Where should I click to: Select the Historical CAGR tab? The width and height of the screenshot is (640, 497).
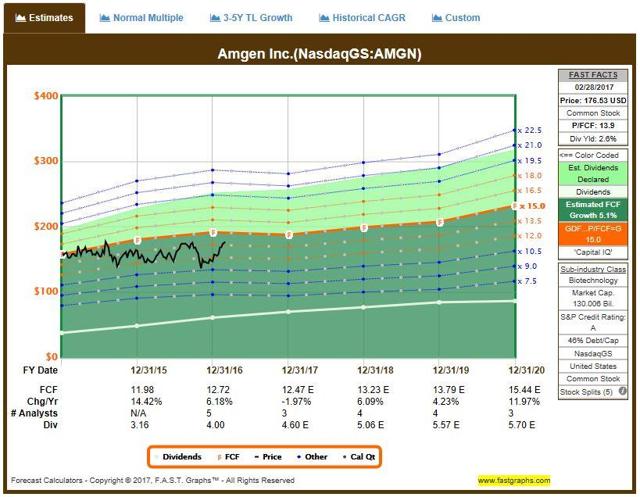(x=362, y=18)
